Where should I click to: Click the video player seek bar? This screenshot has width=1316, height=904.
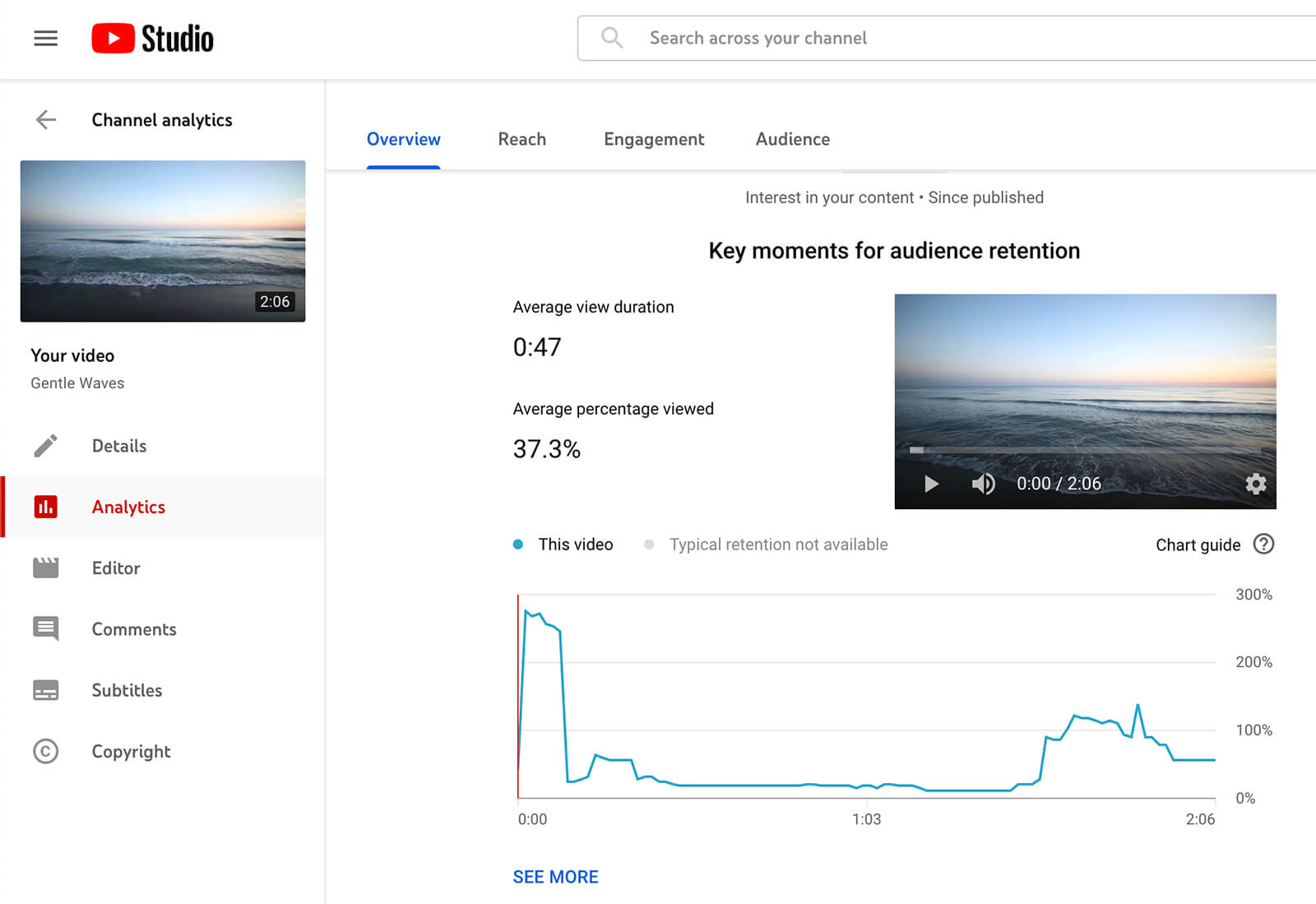1086,450
